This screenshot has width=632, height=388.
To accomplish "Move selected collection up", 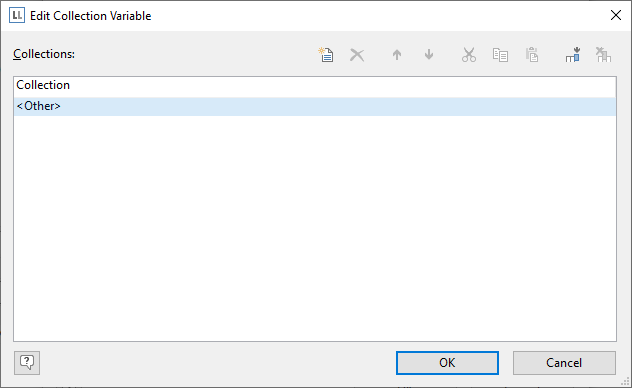I will [397, 55].
